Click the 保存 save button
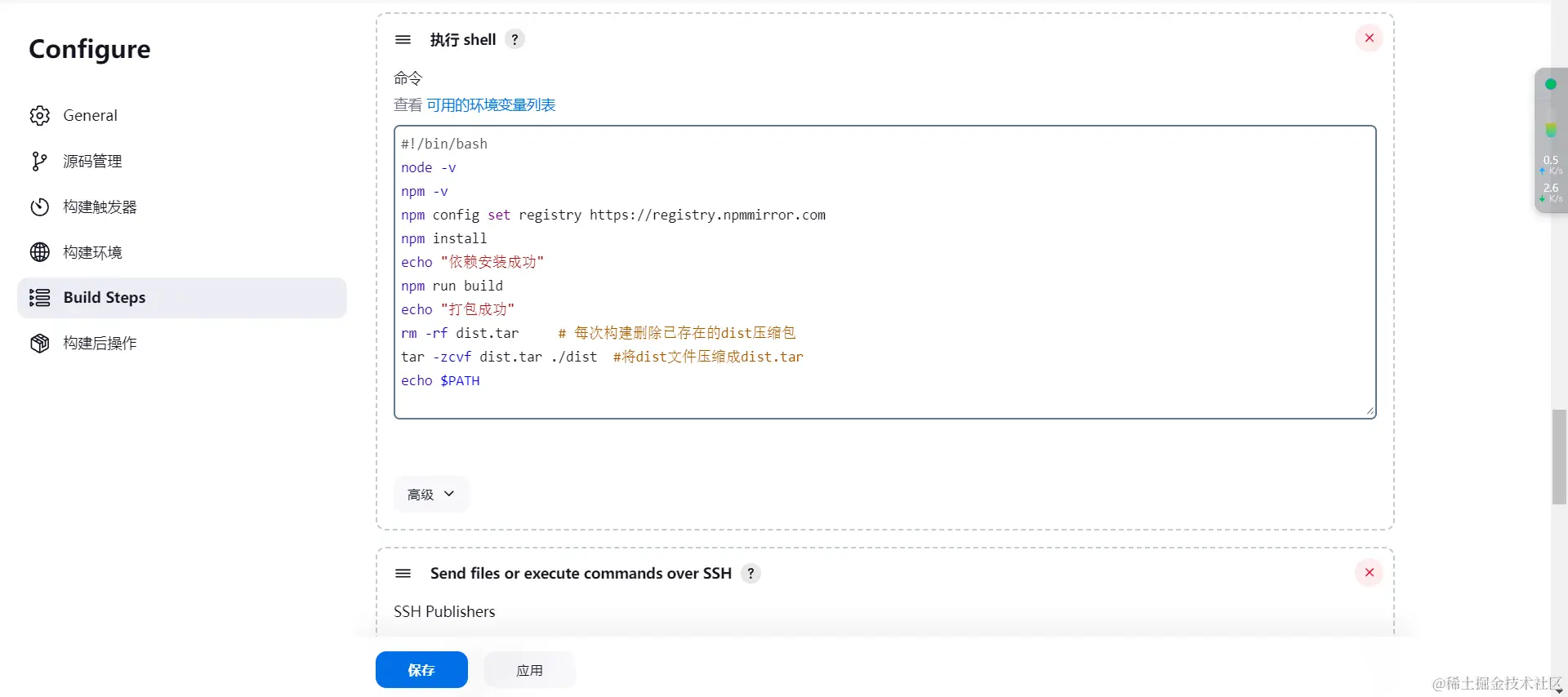 pos(421,670)
